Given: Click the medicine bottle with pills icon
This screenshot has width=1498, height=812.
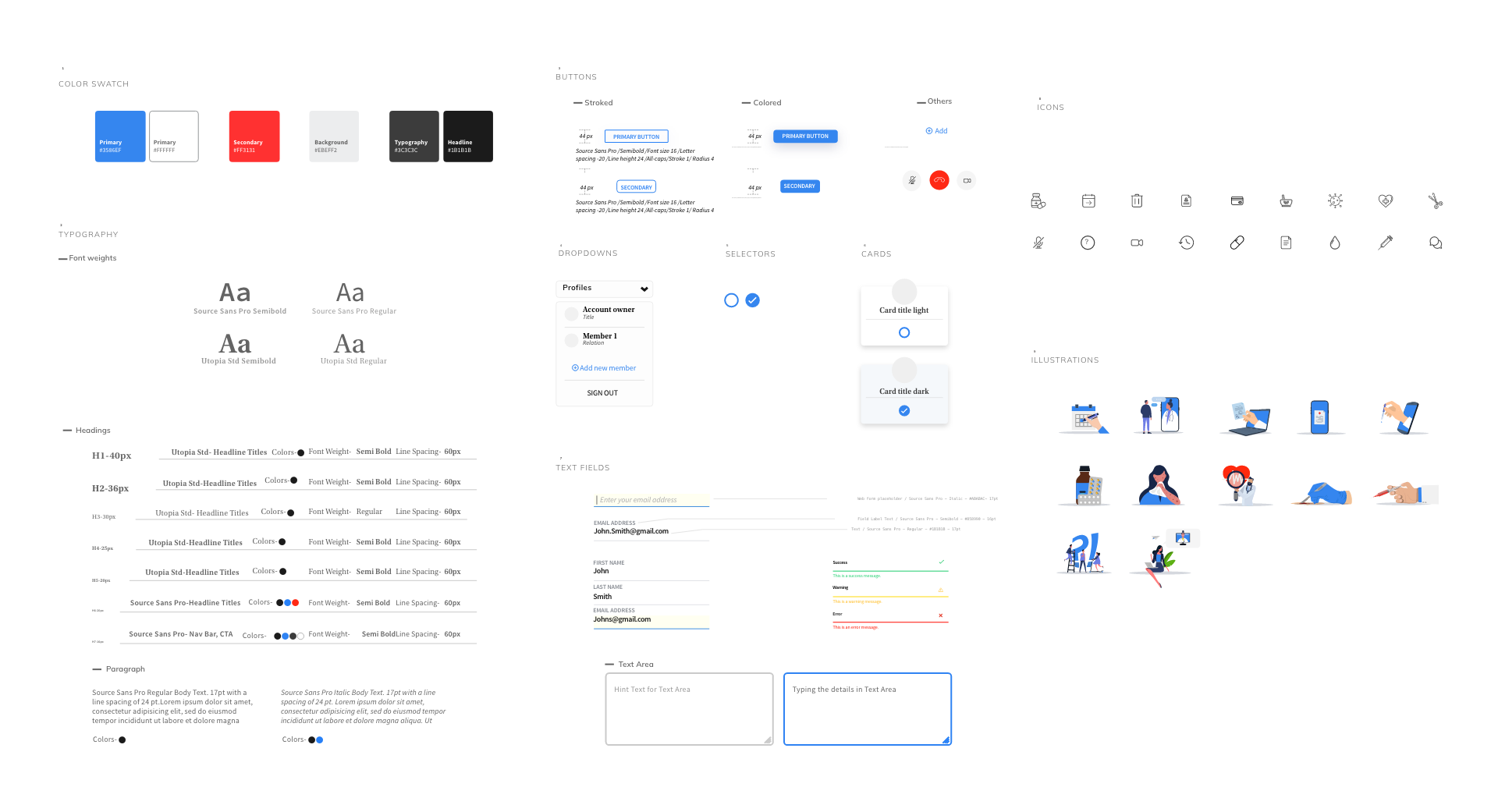Looking at the screenshot, I should tap(1038, 201).
